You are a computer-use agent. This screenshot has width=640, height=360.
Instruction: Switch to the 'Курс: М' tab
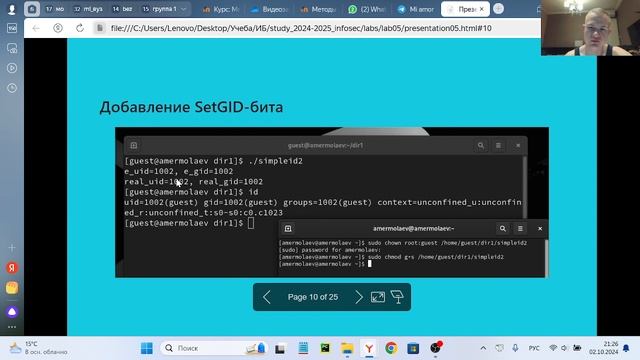pos(221,9)
